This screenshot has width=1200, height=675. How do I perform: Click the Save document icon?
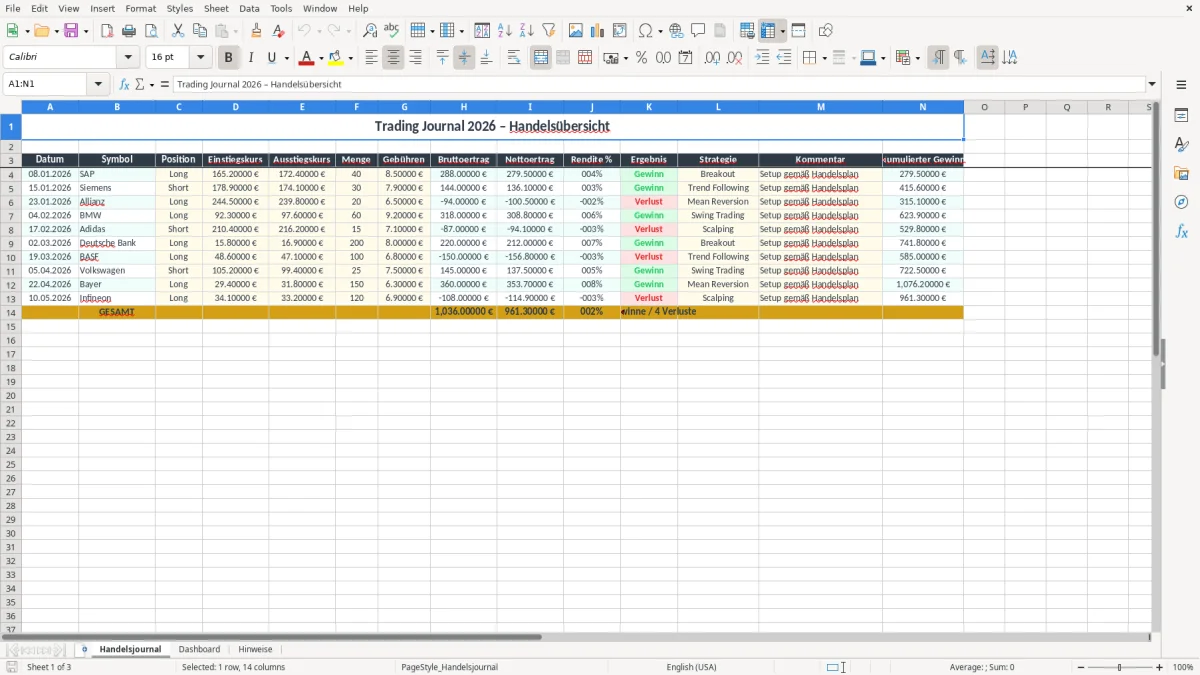tap(71, 31)
